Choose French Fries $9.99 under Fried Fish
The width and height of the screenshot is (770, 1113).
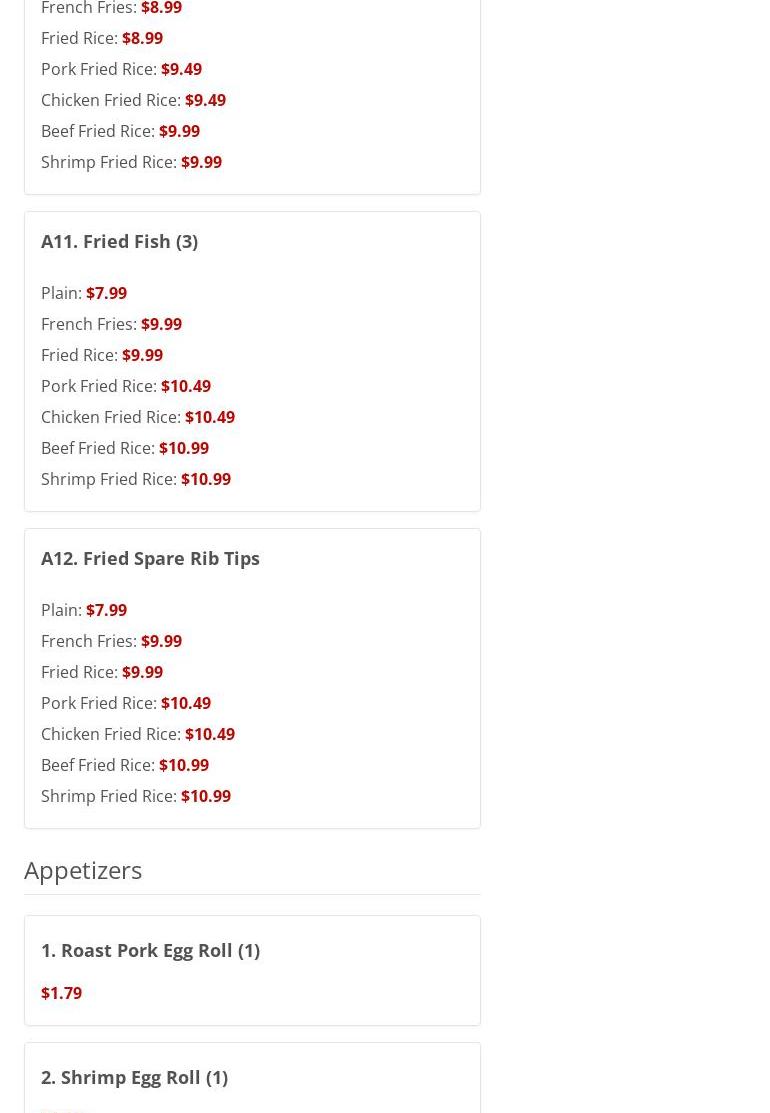tap(111, 324)
